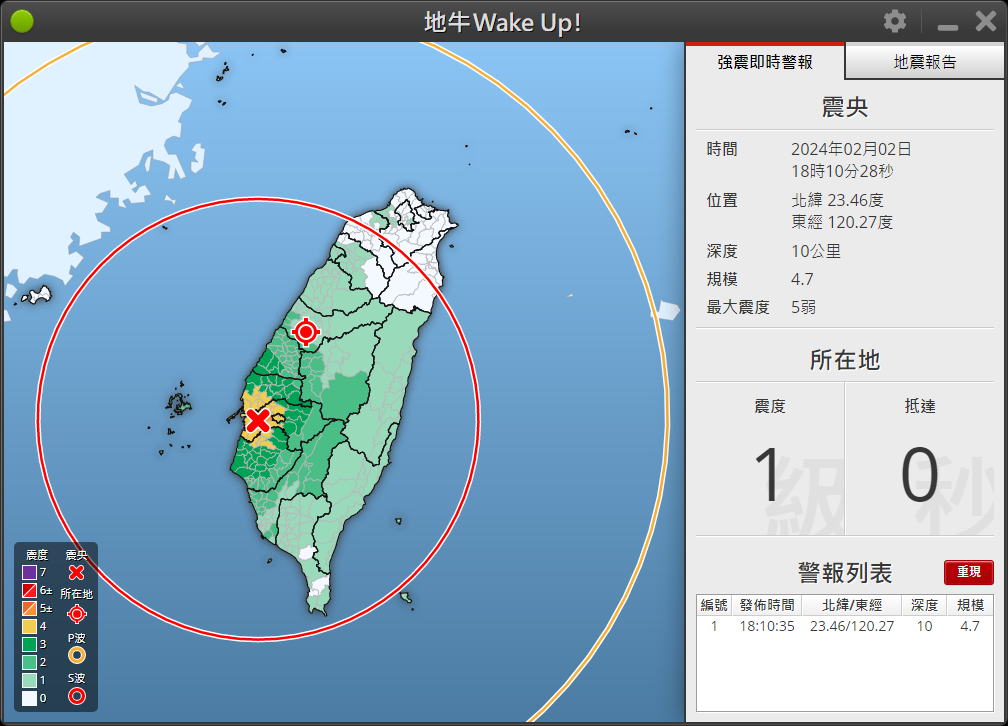Click the S波 red ring icon in legend
This screenshot has height=726, width=1008.
76,696
